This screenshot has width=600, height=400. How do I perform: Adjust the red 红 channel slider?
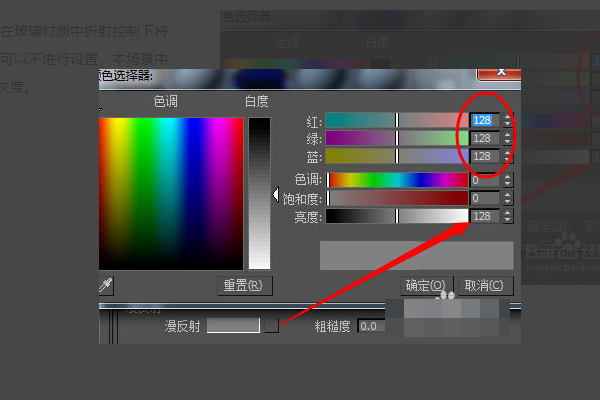pyautogui.click(x=397, y=120)
